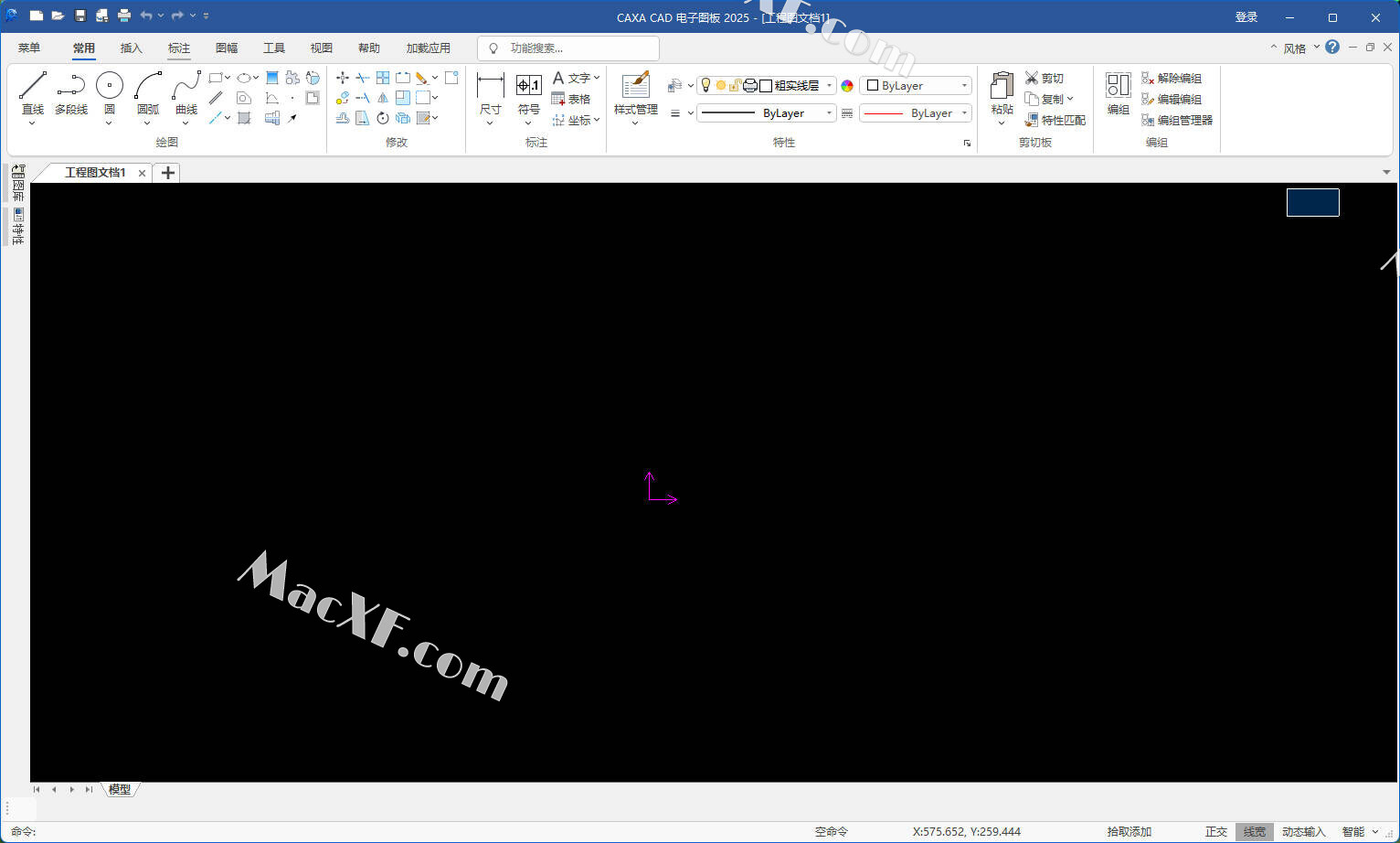
Task: Switch to the 插入 ribbon tab
Action: pos(132,48)
